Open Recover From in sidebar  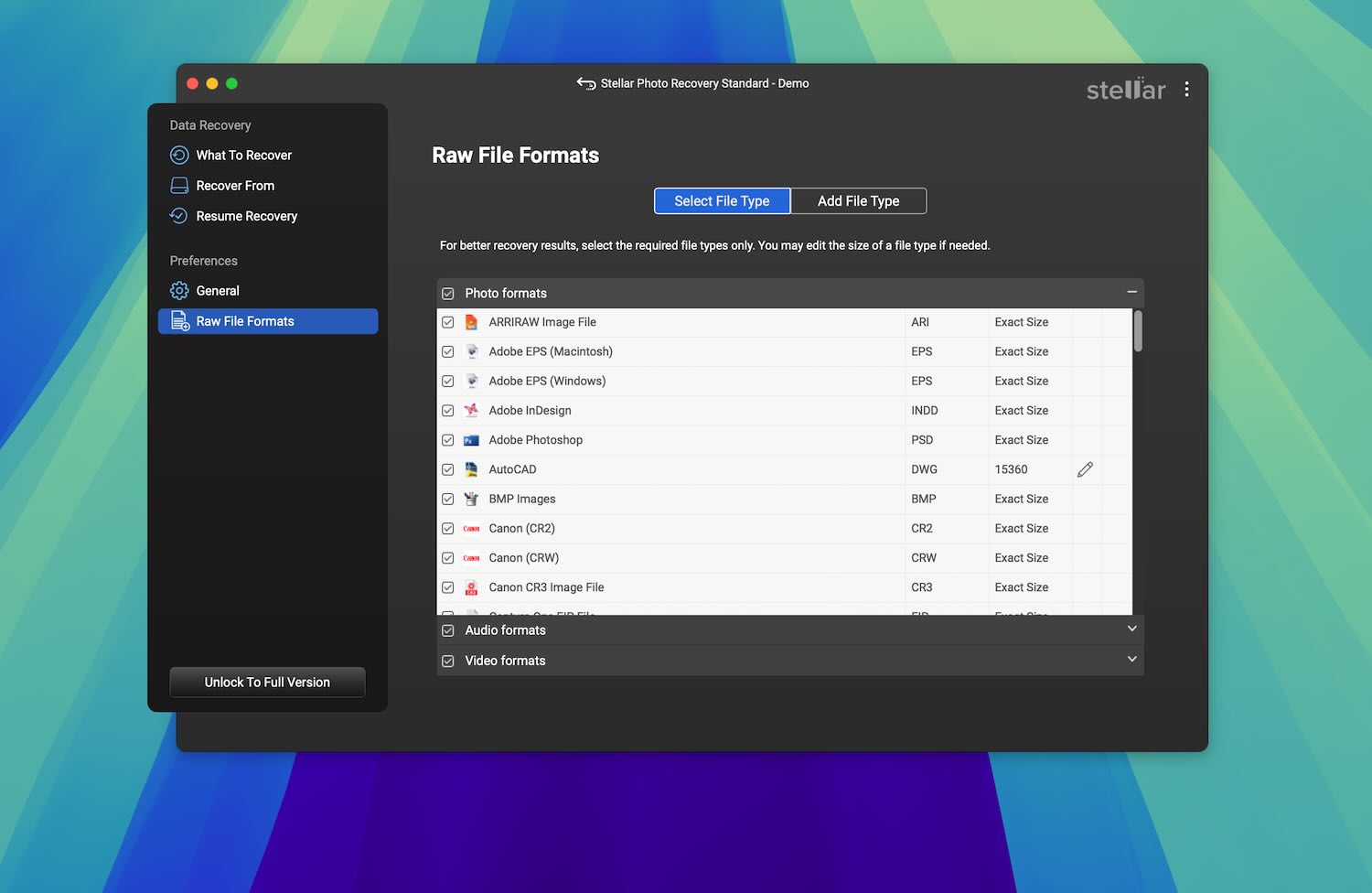coord(235,186)
